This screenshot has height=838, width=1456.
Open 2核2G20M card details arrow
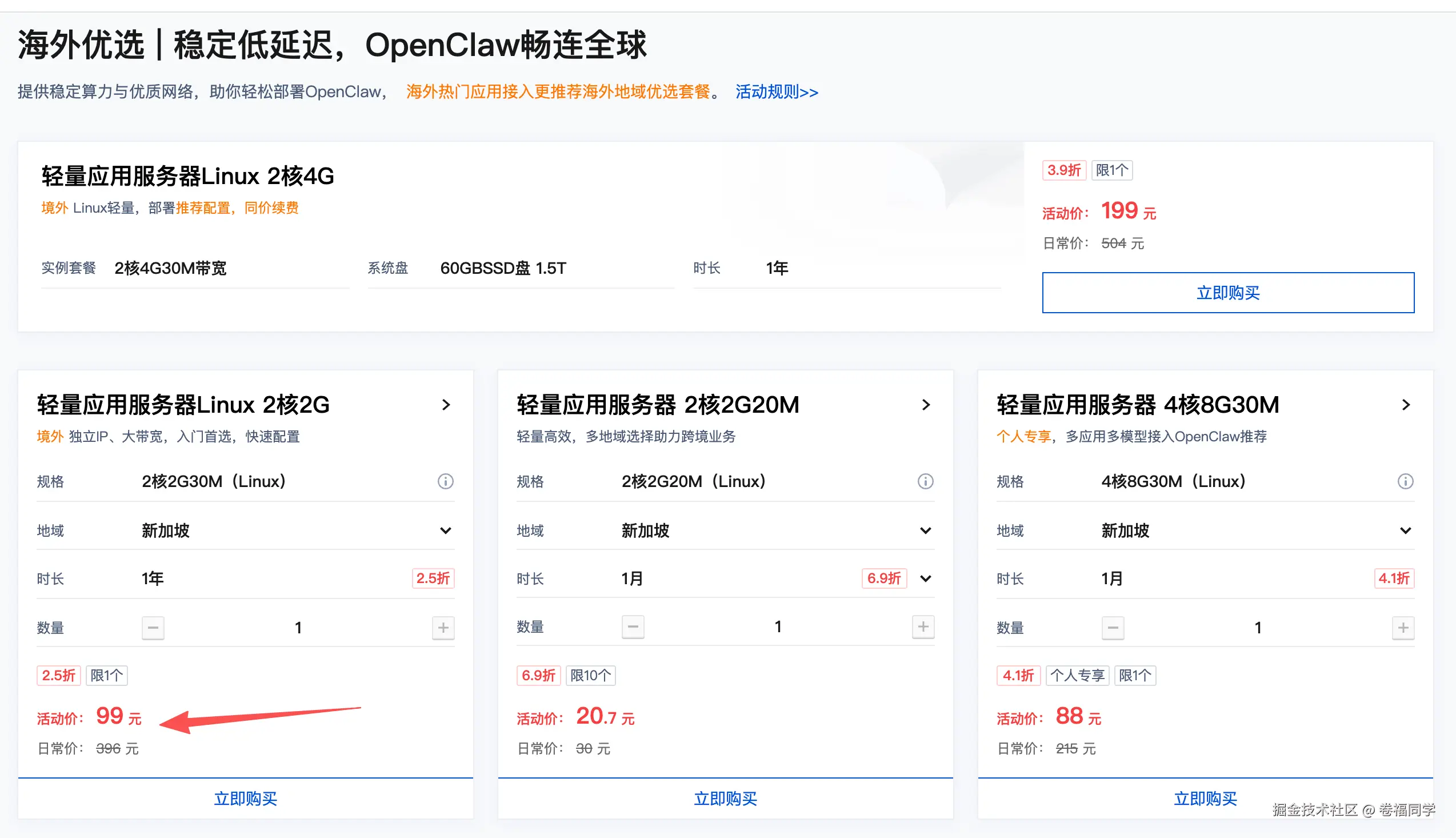tap(926, 405)
